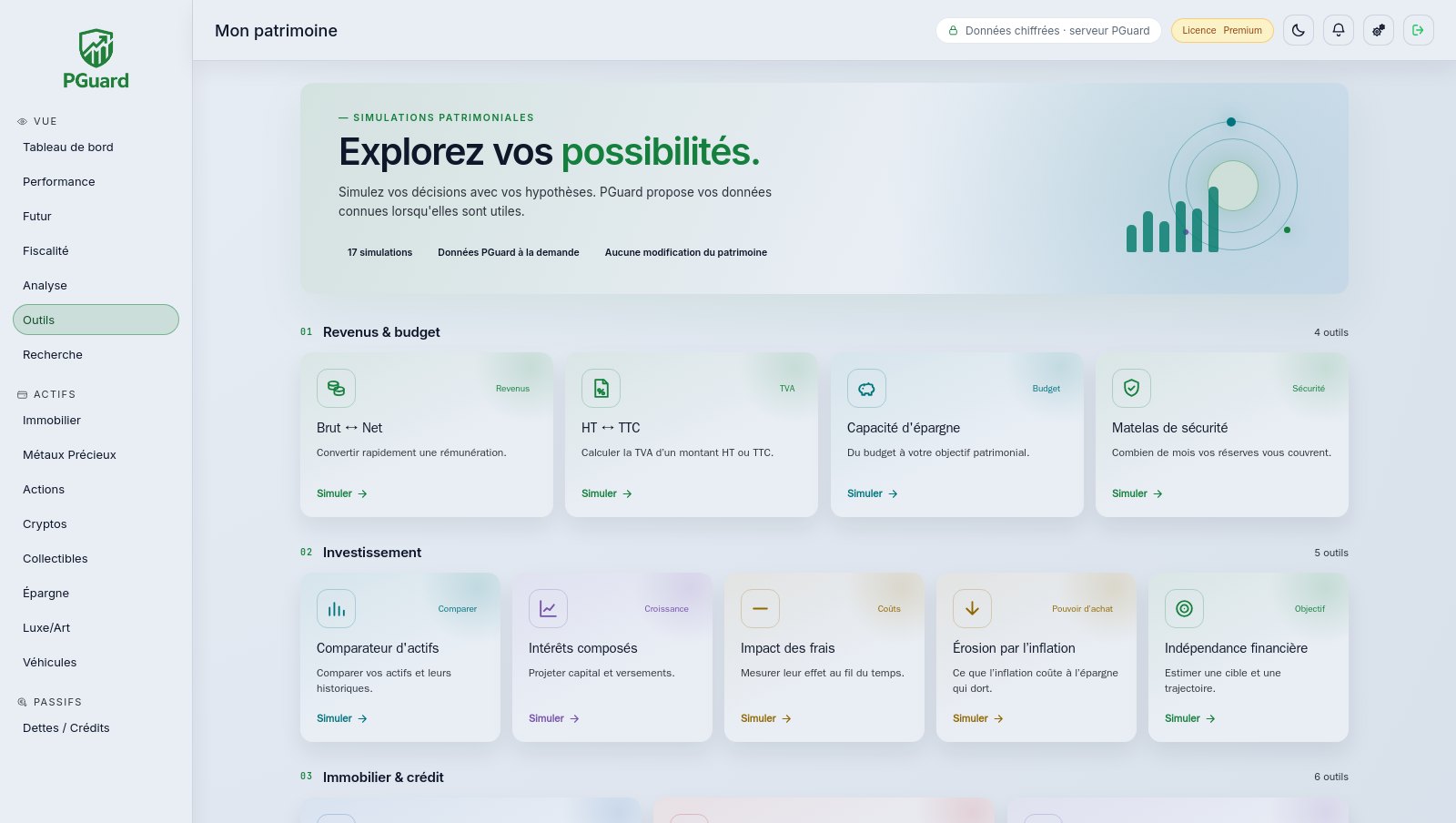Viewport: 1456px width, 823px height.
Task: Click the Comparateur d'actifs bar chart icon
Action: 336,609
